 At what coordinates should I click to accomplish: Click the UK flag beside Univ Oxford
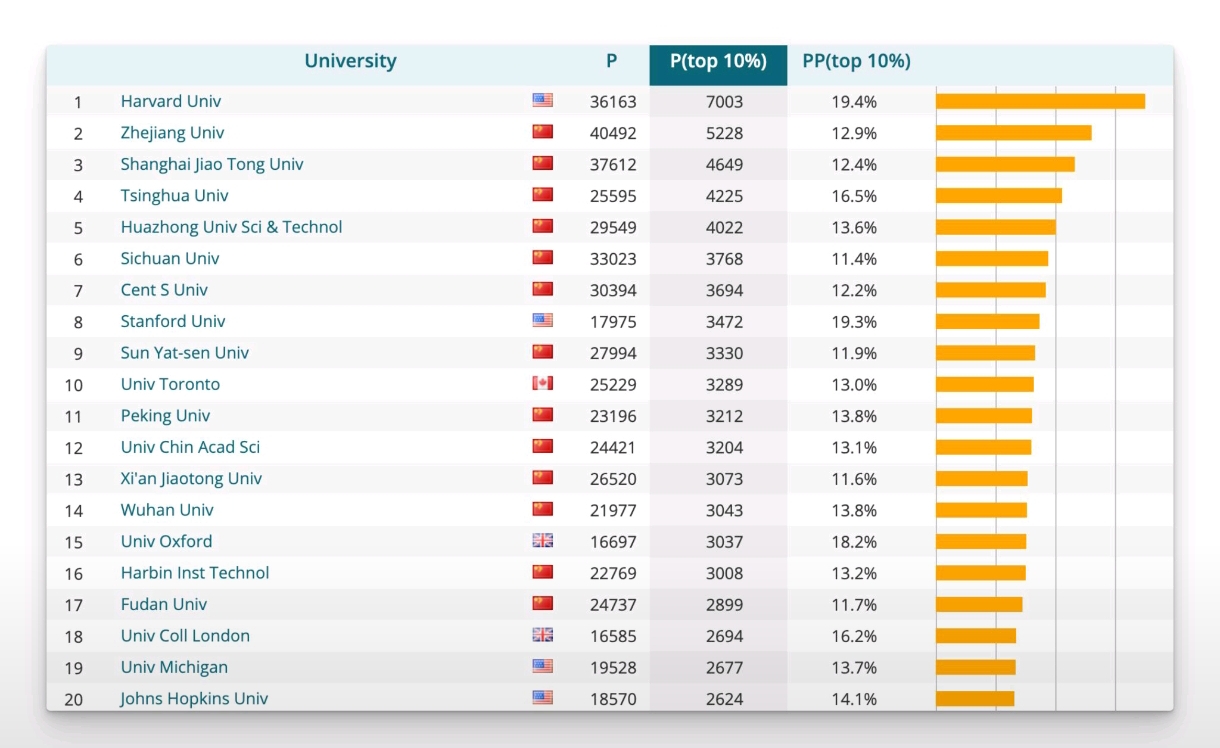click(x=542, y=540)
